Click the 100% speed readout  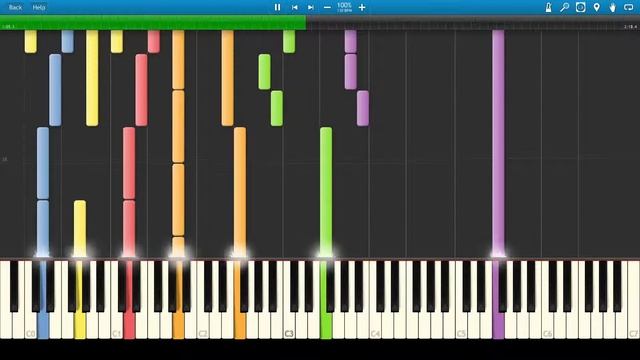coord(344,5)
